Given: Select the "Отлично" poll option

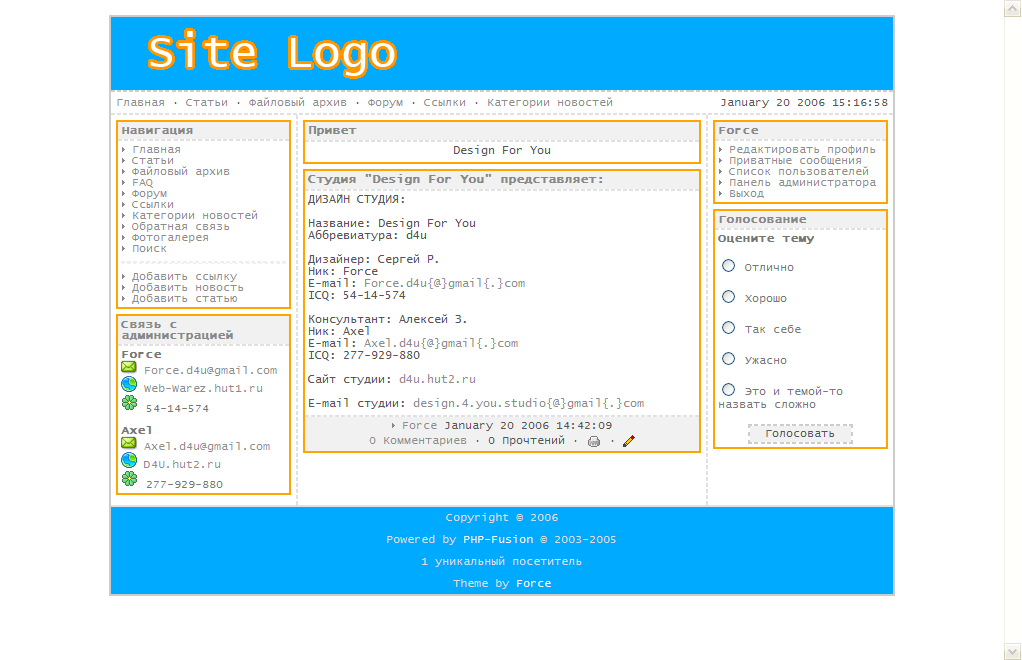Looking at the screenshot, I should tap(729, 266).
